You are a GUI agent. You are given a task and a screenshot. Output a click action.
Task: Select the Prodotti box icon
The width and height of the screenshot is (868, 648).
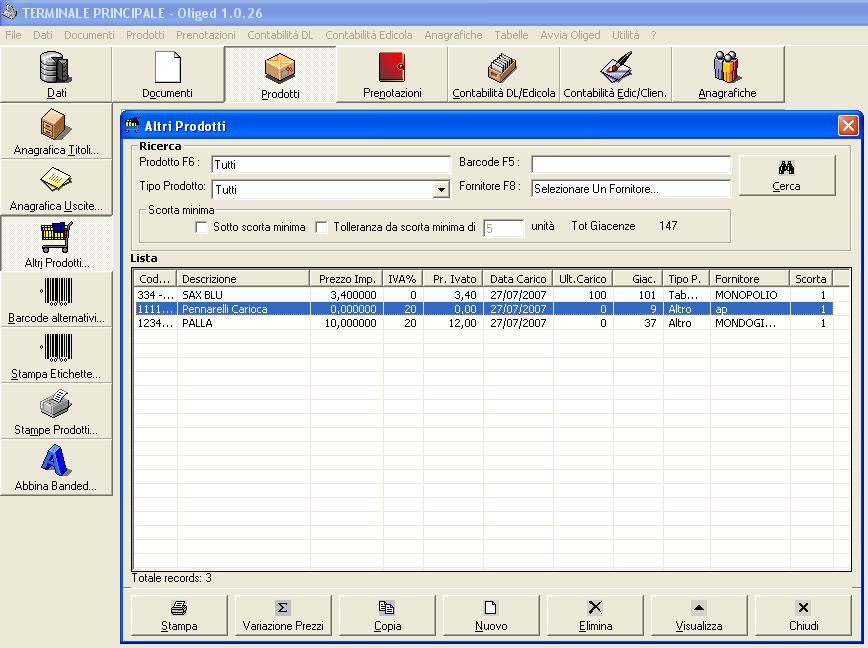click(x=280, y=74)
